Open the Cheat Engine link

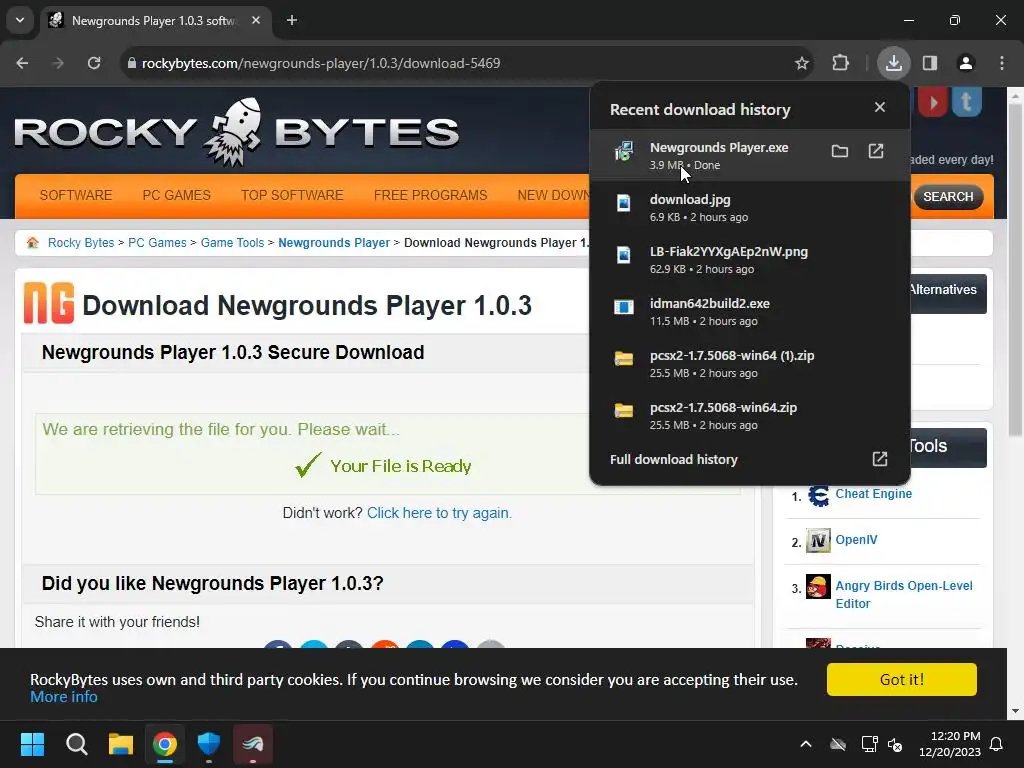873,494
